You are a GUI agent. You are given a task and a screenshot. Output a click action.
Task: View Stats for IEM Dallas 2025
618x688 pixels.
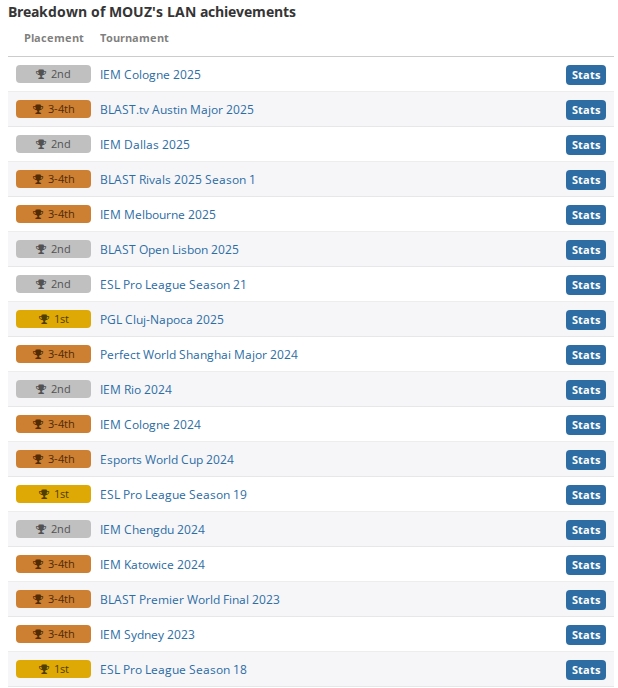click(586, 145)
